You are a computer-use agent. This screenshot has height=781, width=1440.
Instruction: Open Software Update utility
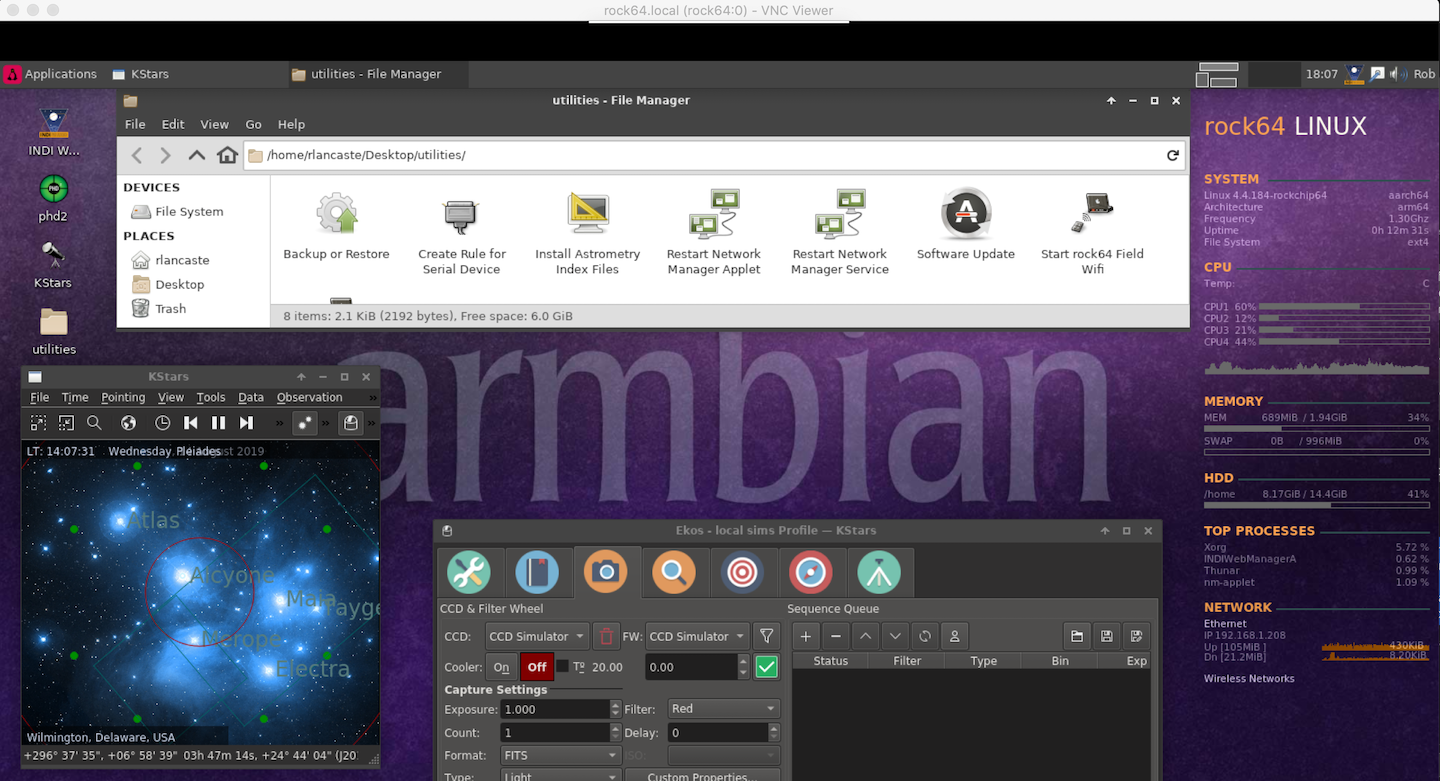[966, 227]
